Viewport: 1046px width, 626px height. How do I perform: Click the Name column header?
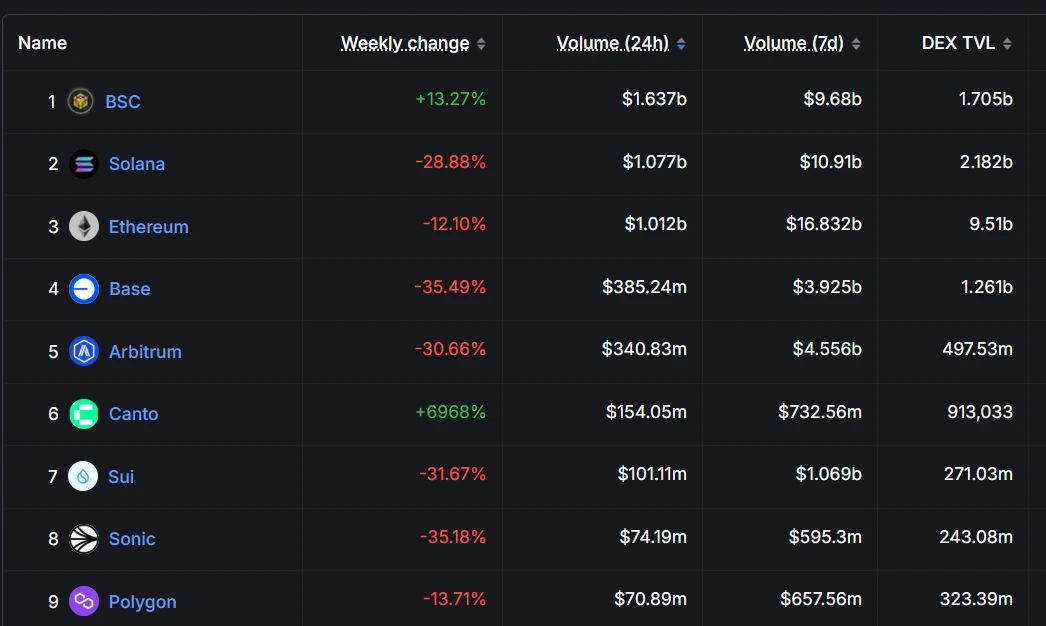[x=42, y=43]
